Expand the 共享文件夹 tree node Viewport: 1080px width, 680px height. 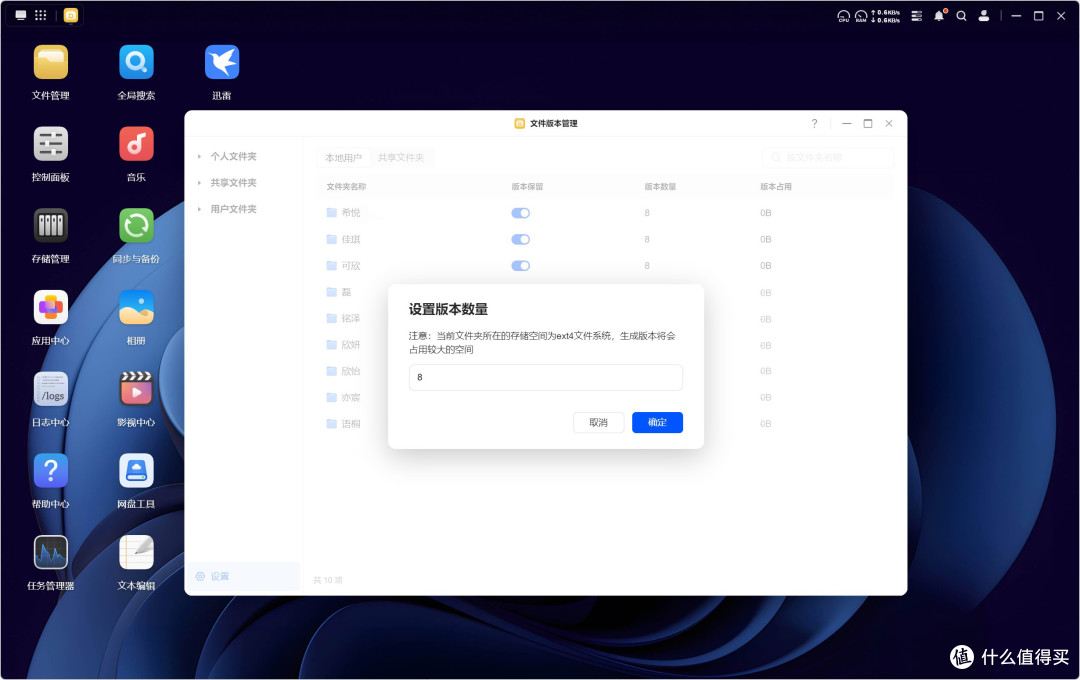pos(199,183)
